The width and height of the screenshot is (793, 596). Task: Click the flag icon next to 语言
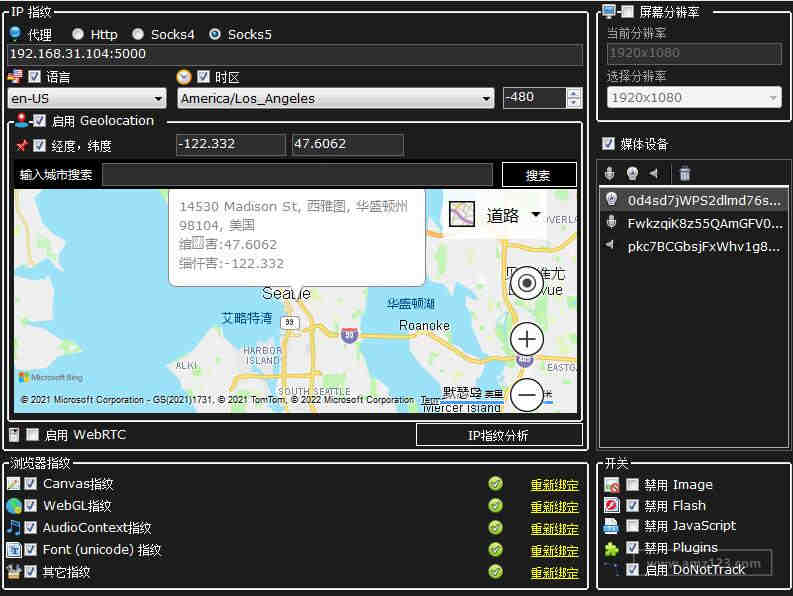tap(15, 76)
